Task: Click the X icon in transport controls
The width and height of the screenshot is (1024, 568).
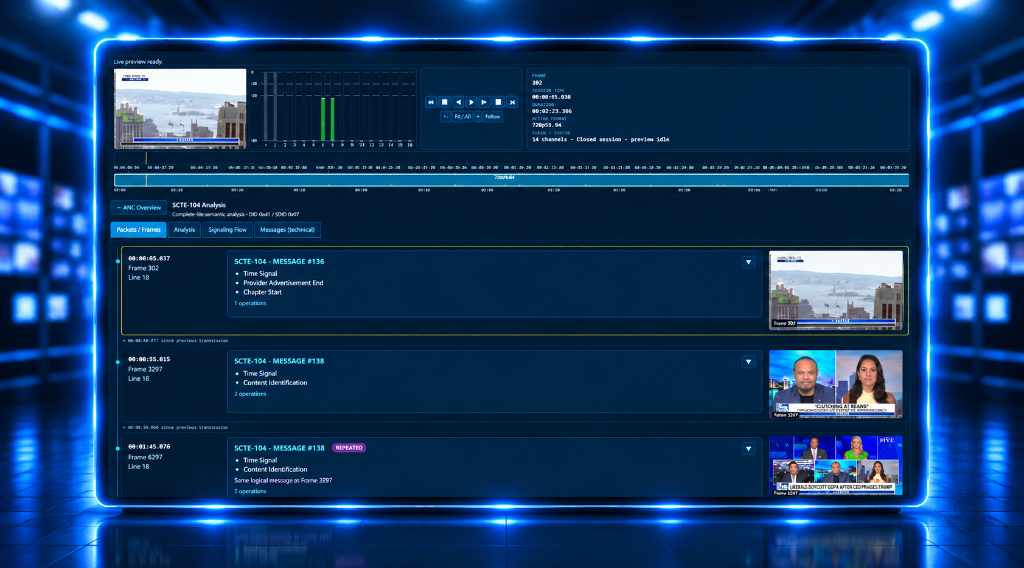Action: 512,102
